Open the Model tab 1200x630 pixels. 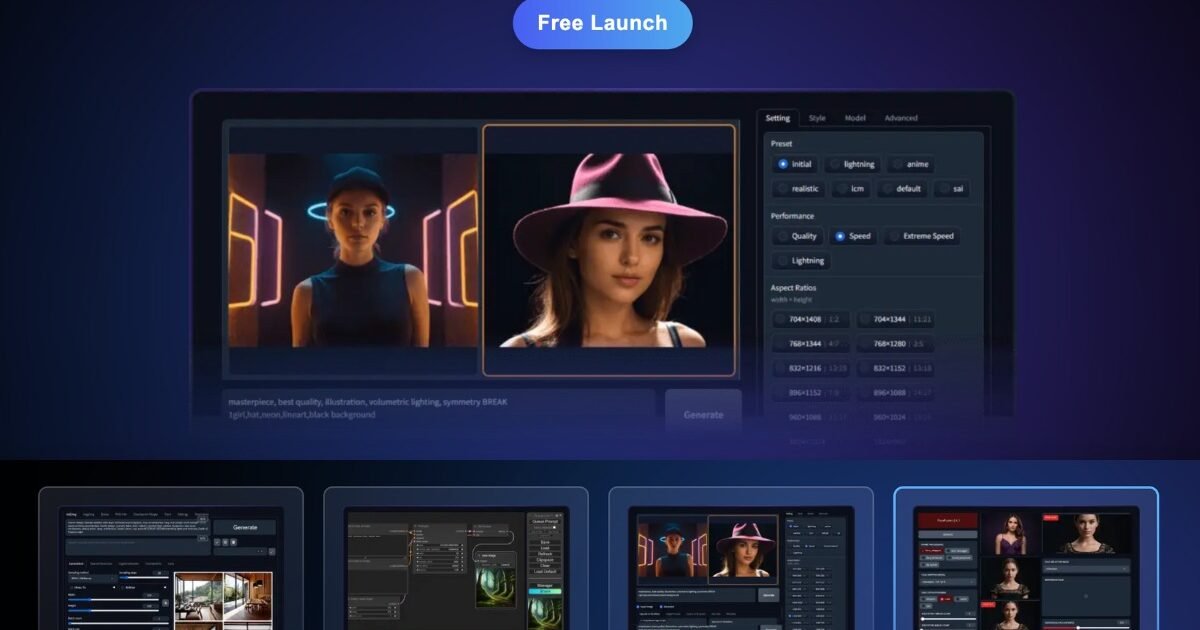pyautogui.click(x=855, y=118)
